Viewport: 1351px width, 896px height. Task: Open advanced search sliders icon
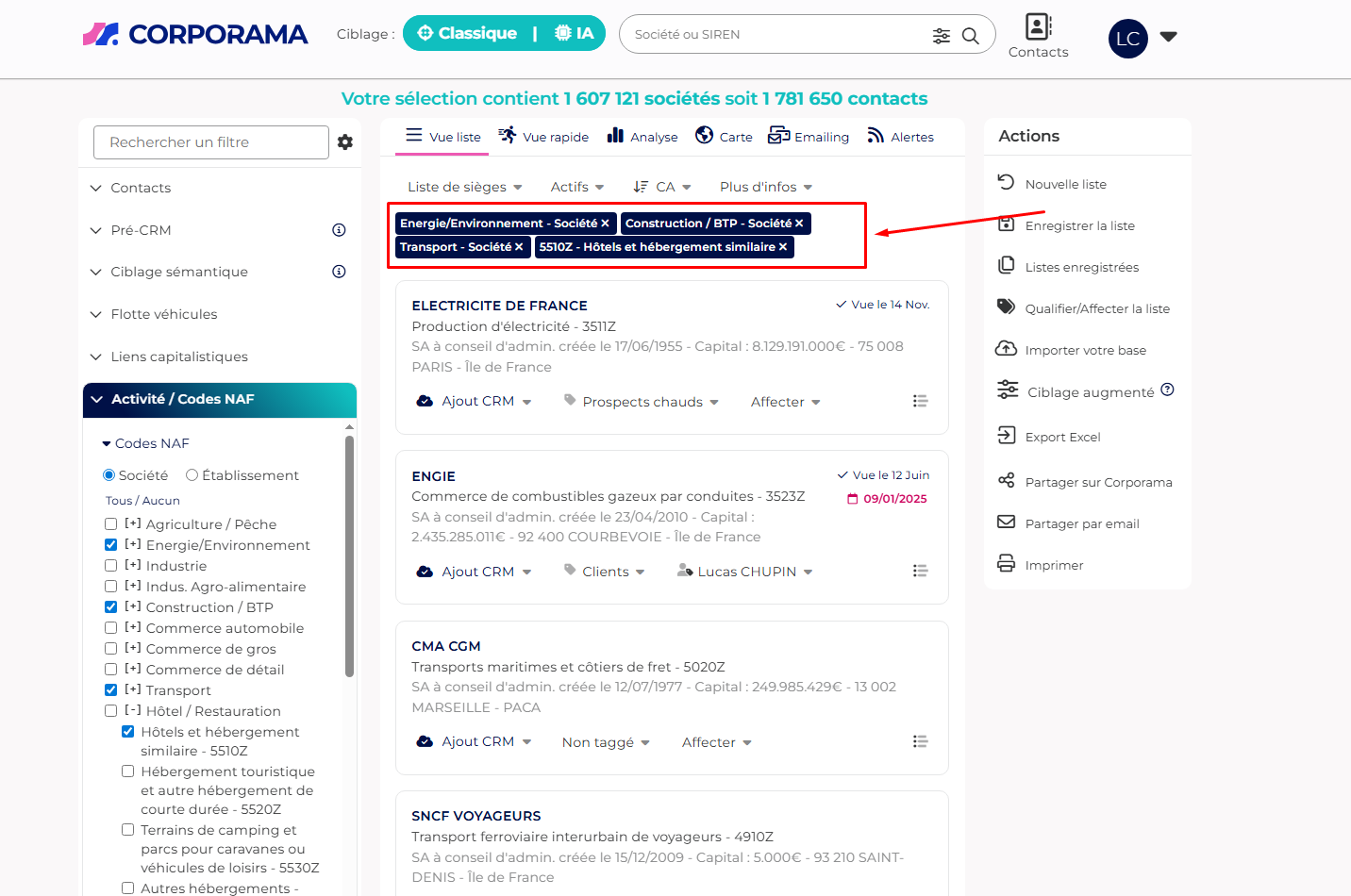(x=941, y=36)
